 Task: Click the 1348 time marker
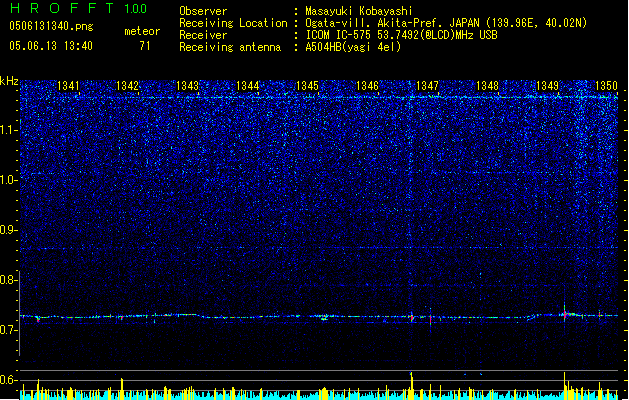487,86
